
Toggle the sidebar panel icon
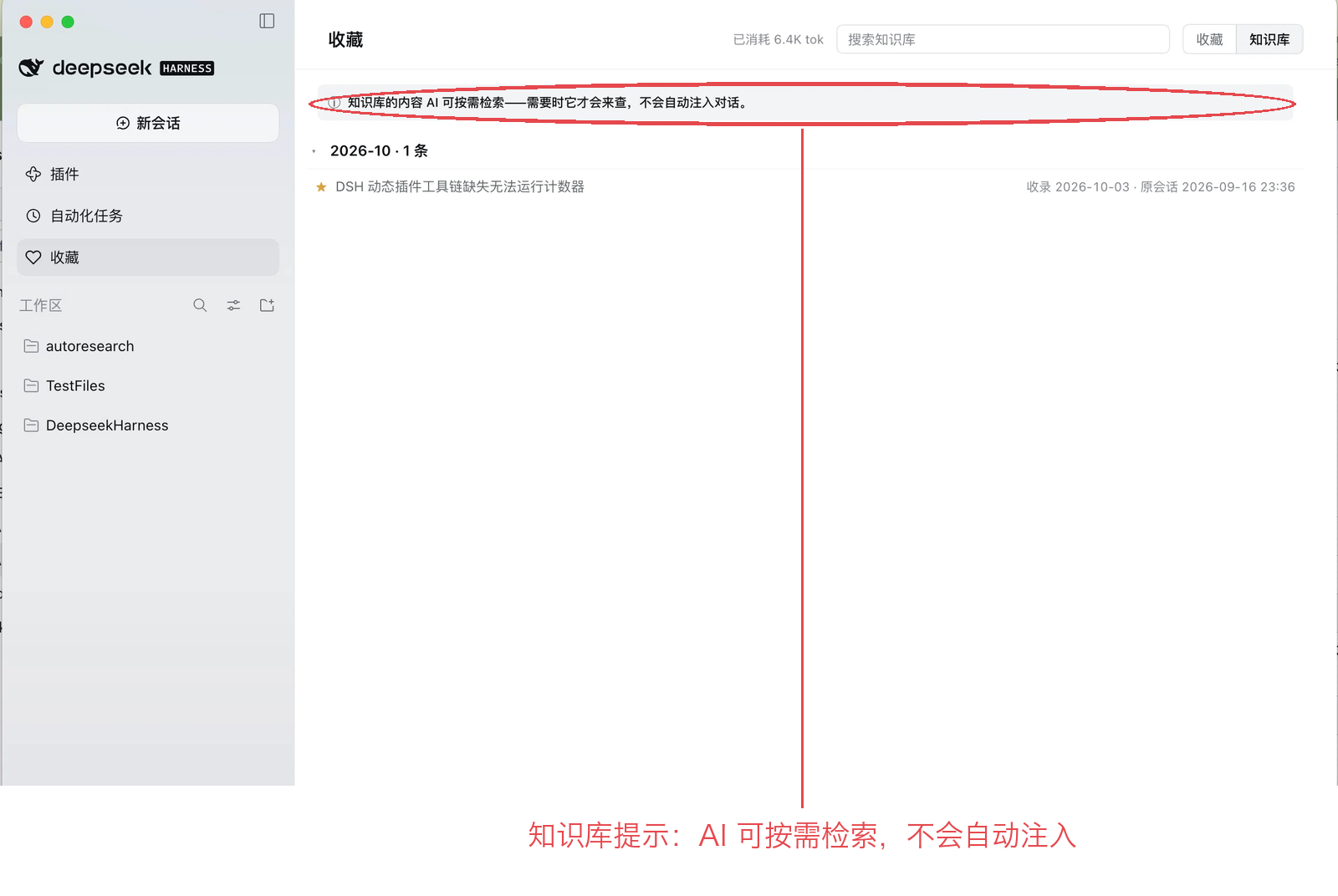pos(267,21)
